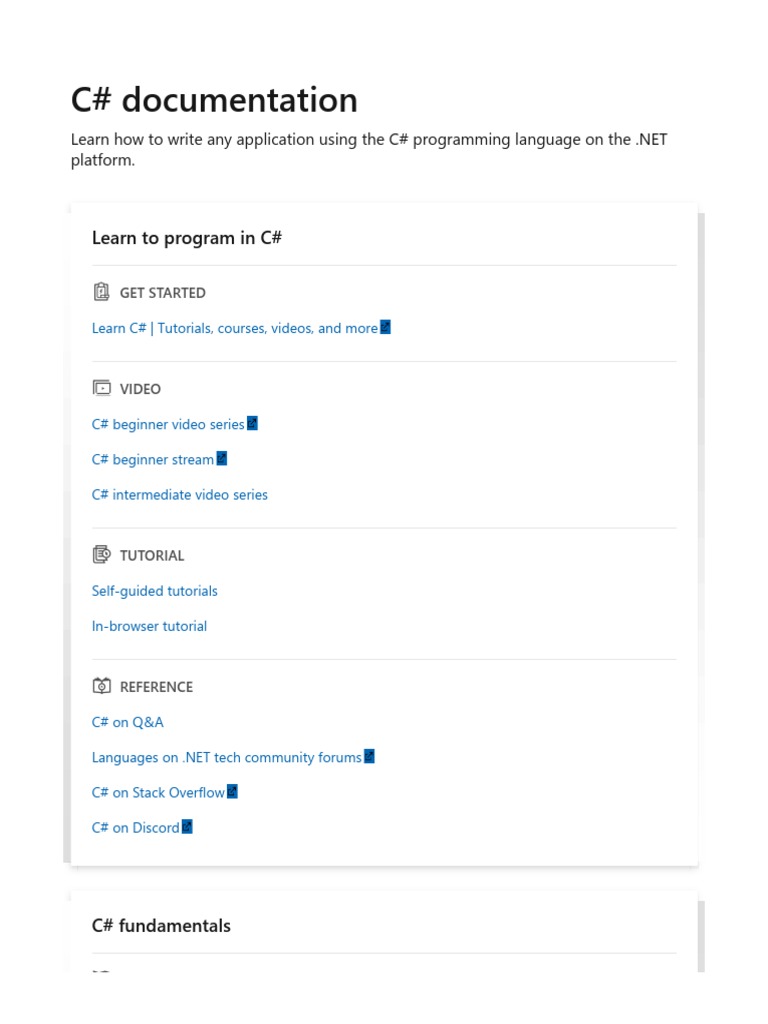The image size is (768, 1024).
Task: Click the Reference section icon
Action: (x=101, y=686)
